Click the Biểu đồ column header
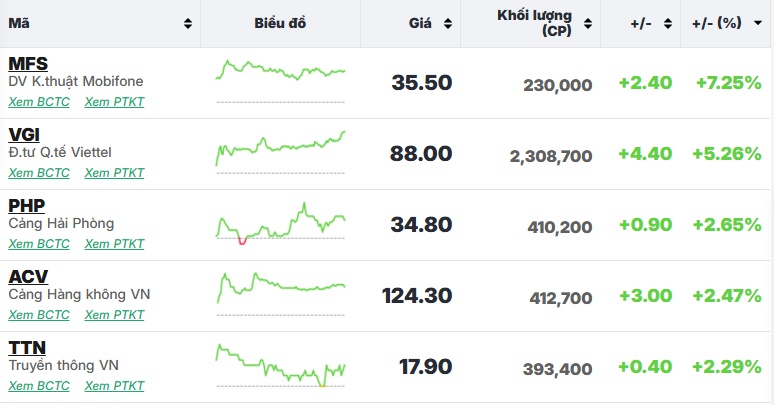Viewport: 774px width, 405px height. [x=280, y=23]
